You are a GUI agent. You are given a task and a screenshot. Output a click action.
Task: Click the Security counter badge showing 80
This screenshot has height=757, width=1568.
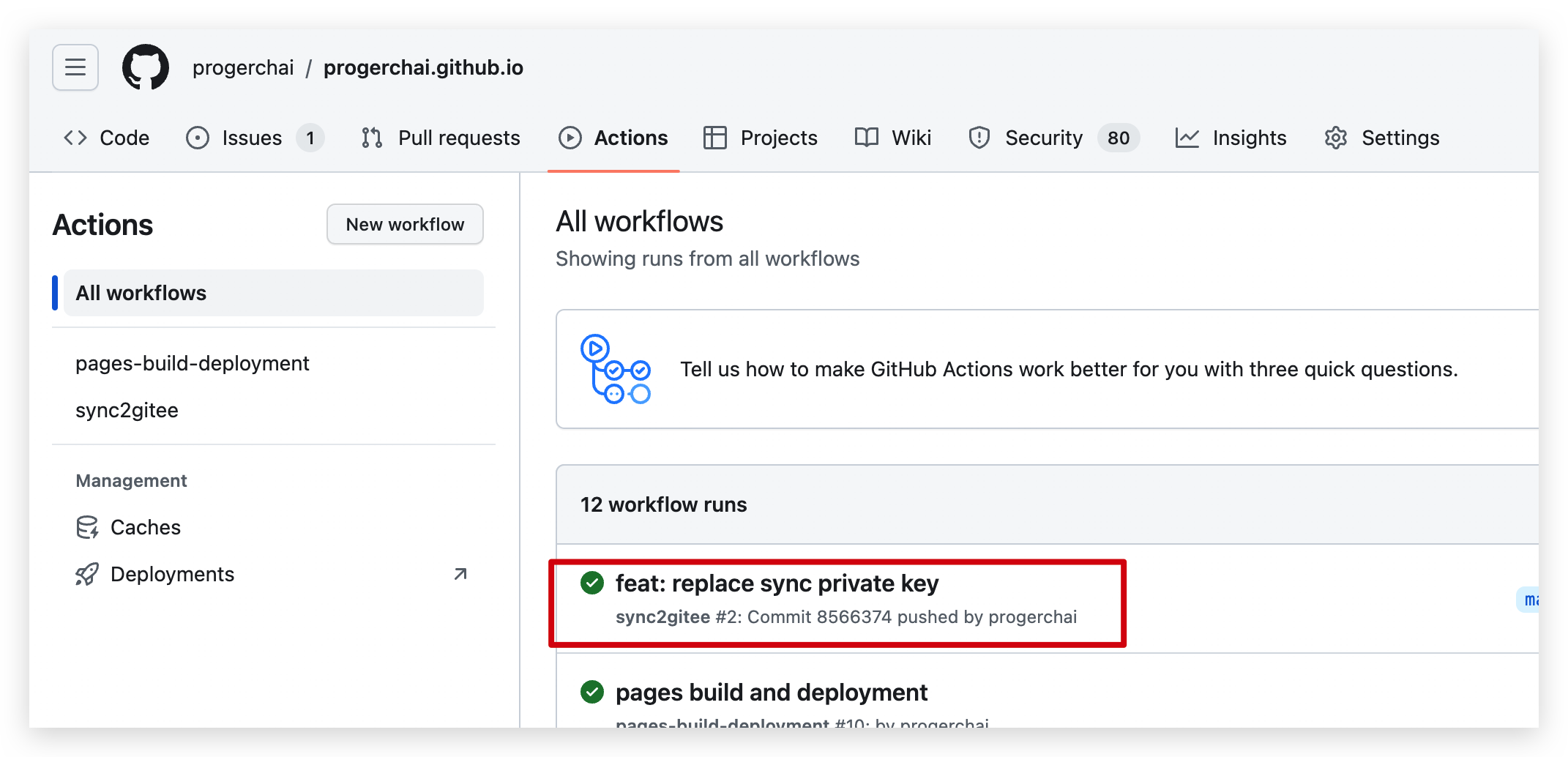pyautogui.click(x=1119, y=138)
